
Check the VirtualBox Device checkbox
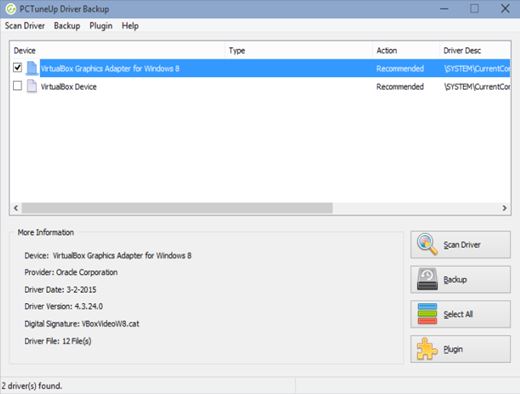coord(17,86)
